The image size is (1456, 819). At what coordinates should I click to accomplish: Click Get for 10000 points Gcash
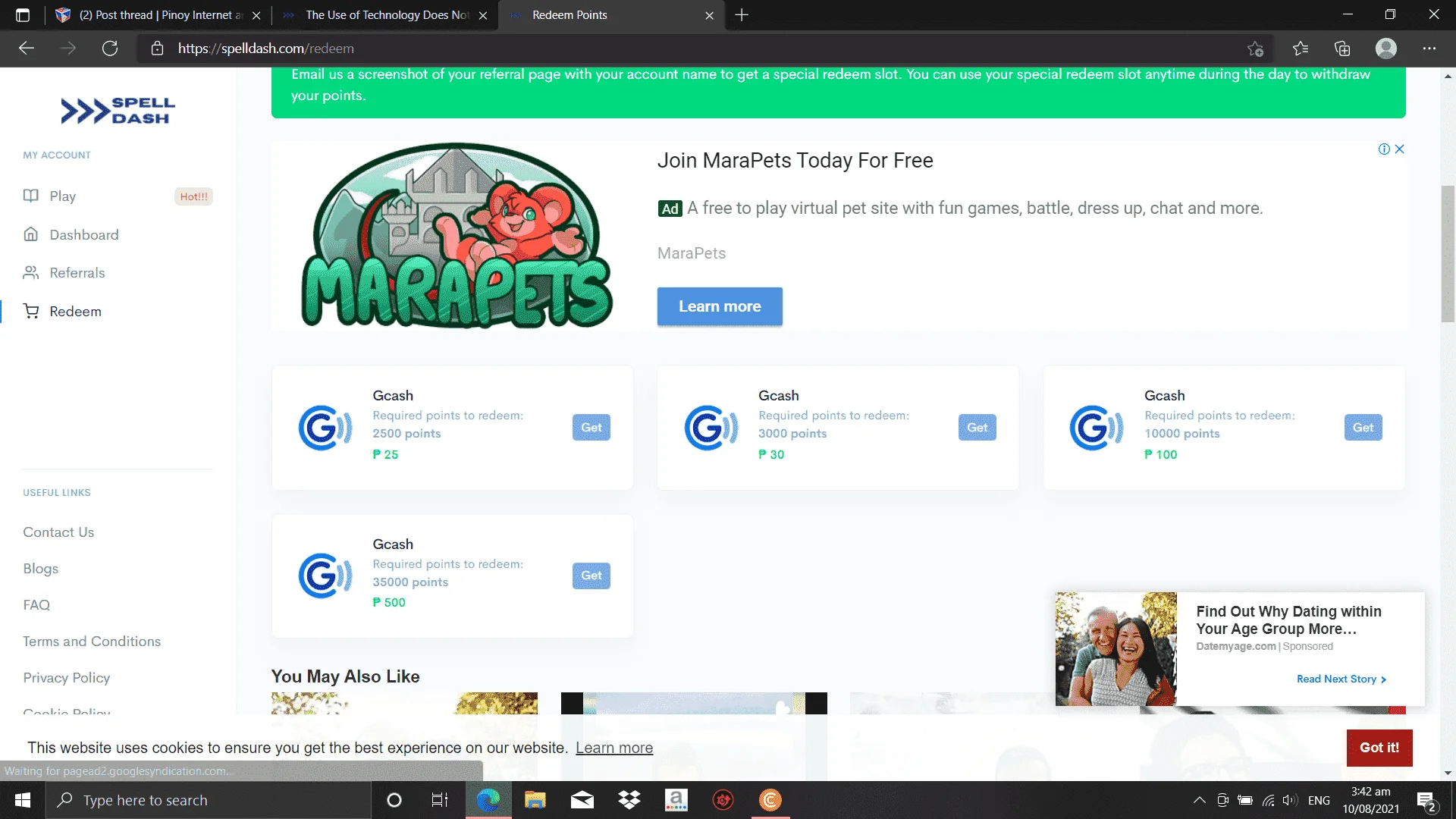click(1363, 428)
